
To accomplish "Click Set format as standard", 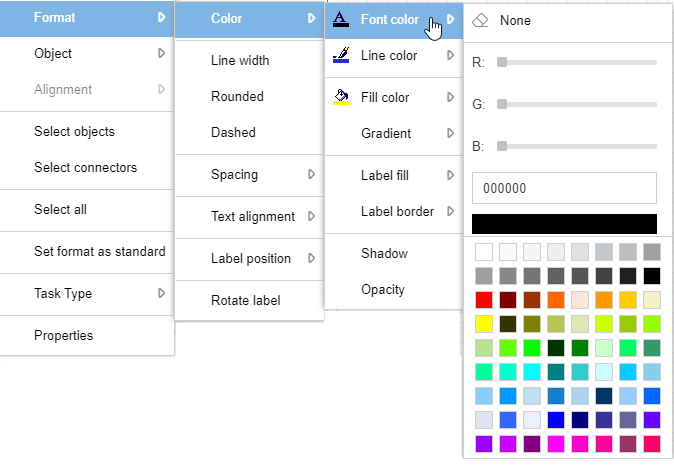I will (x=99, y=251).
